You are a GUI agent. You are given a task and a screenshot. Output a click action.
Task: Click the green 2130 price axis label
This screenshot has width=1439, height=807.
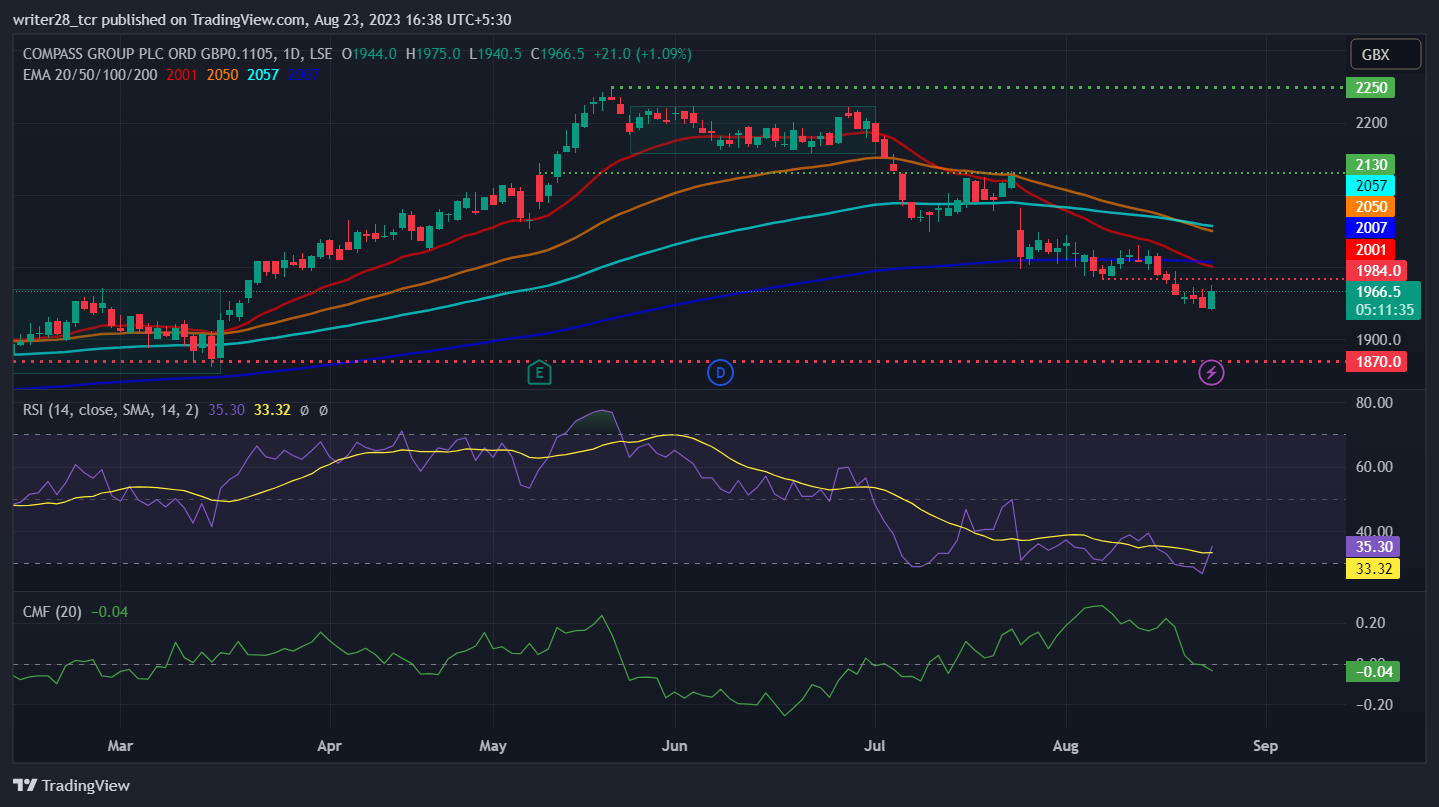click(1370, 164)
